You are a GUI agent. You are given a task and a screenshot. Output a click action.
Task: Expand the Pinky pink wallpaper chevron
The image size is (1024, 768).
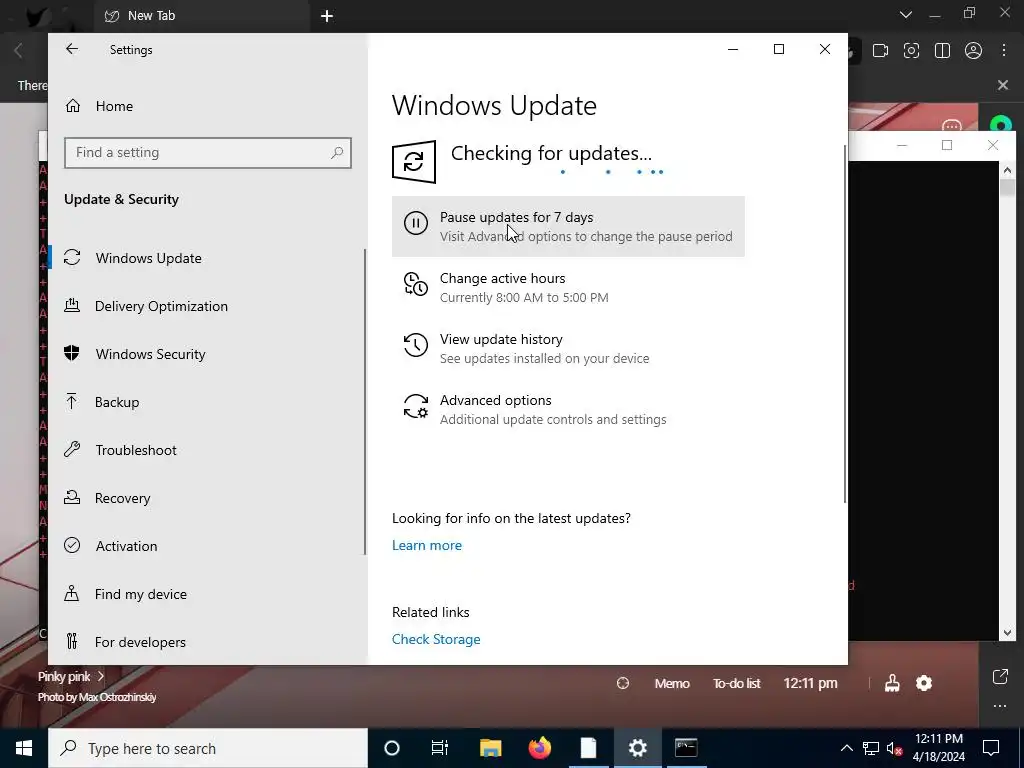(101, 676)
